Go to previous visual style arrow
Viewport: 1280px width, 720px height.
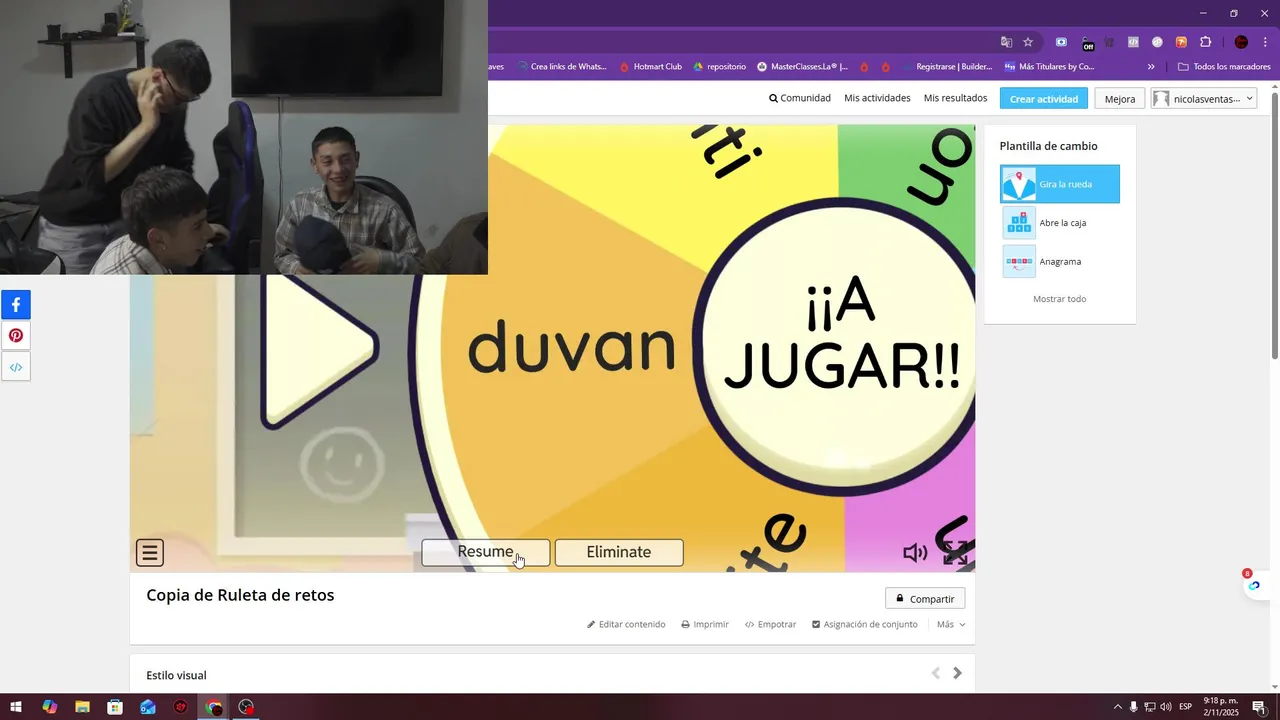tap(936, 673)
